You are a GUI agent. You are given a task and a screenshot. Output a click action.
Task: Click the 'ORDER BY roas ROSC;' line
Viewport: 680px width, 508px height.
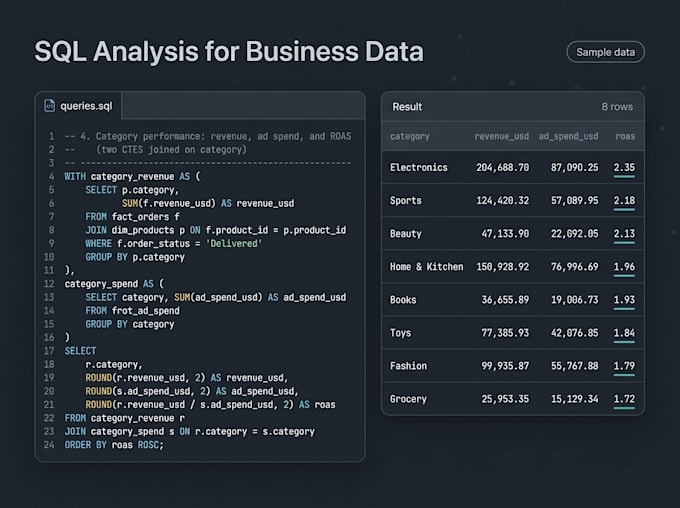[x=114, y=445]
